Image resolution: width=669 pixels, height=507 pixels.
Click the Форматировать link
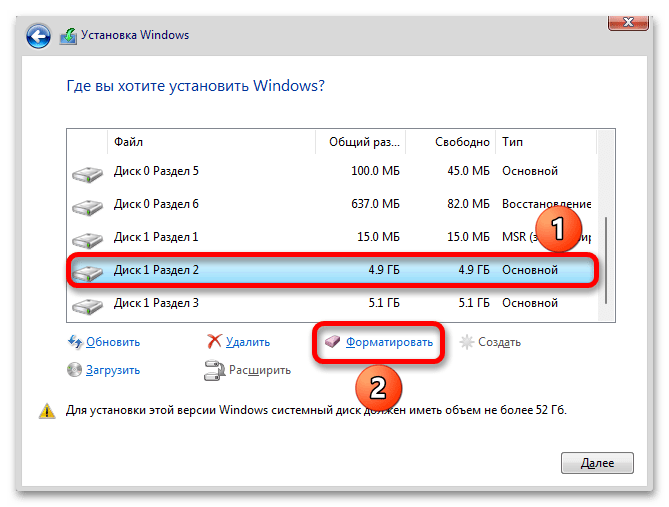(x=389, y=342)
